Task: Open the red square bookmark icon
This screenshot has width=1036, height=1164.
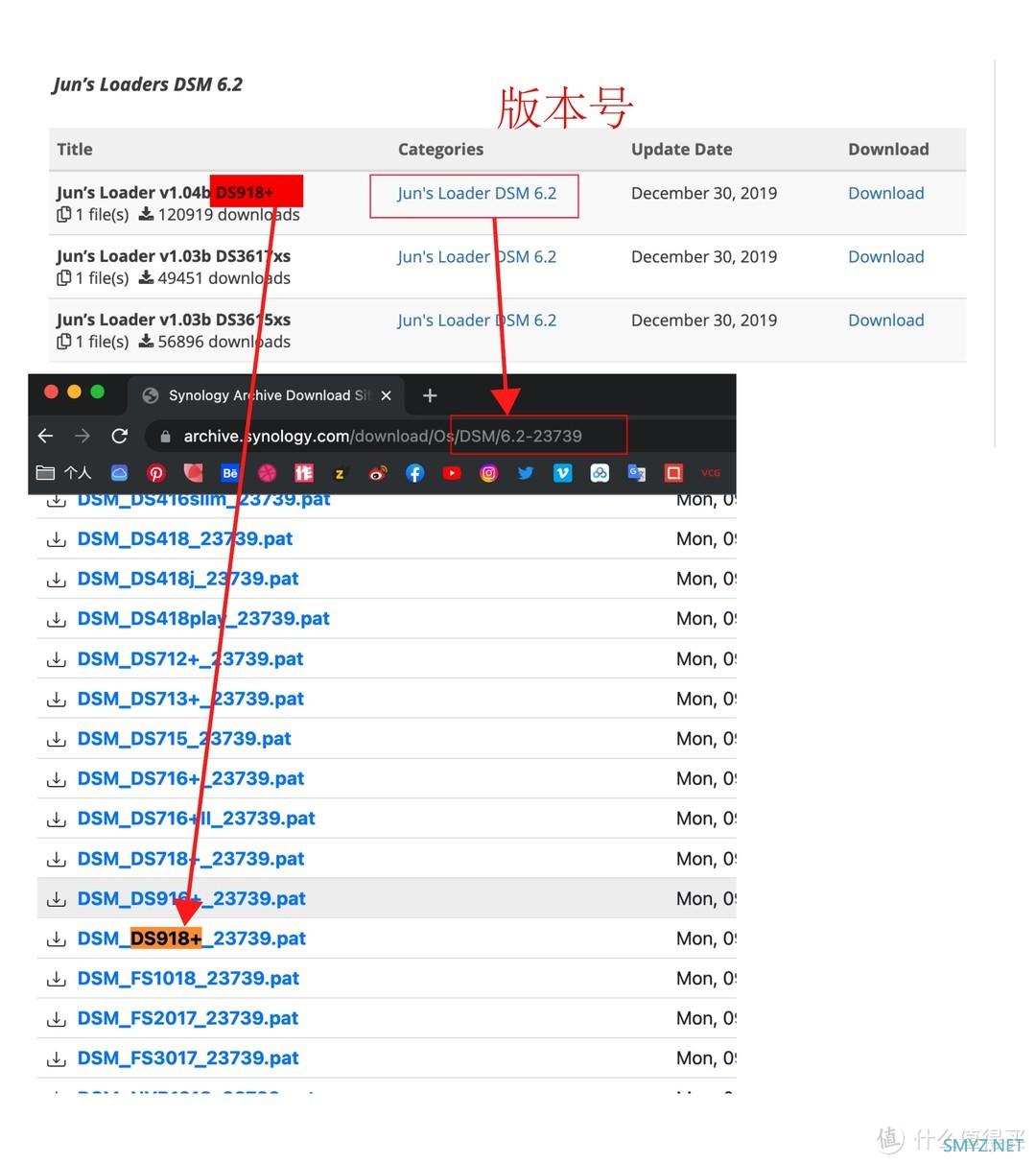Action: pos(673,472)
